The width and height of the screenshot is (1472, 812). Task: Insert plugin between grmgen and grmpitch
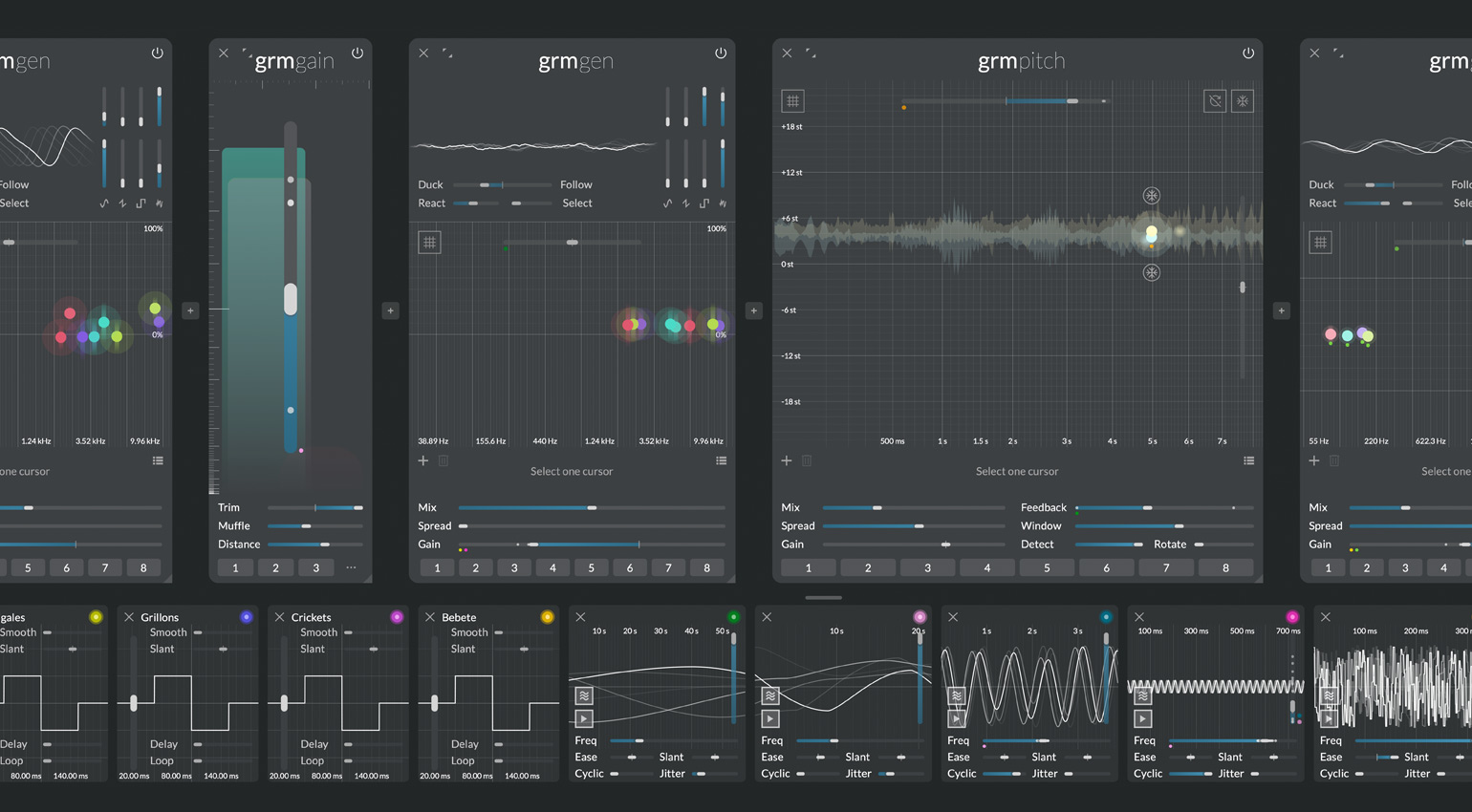pos(753,310)
